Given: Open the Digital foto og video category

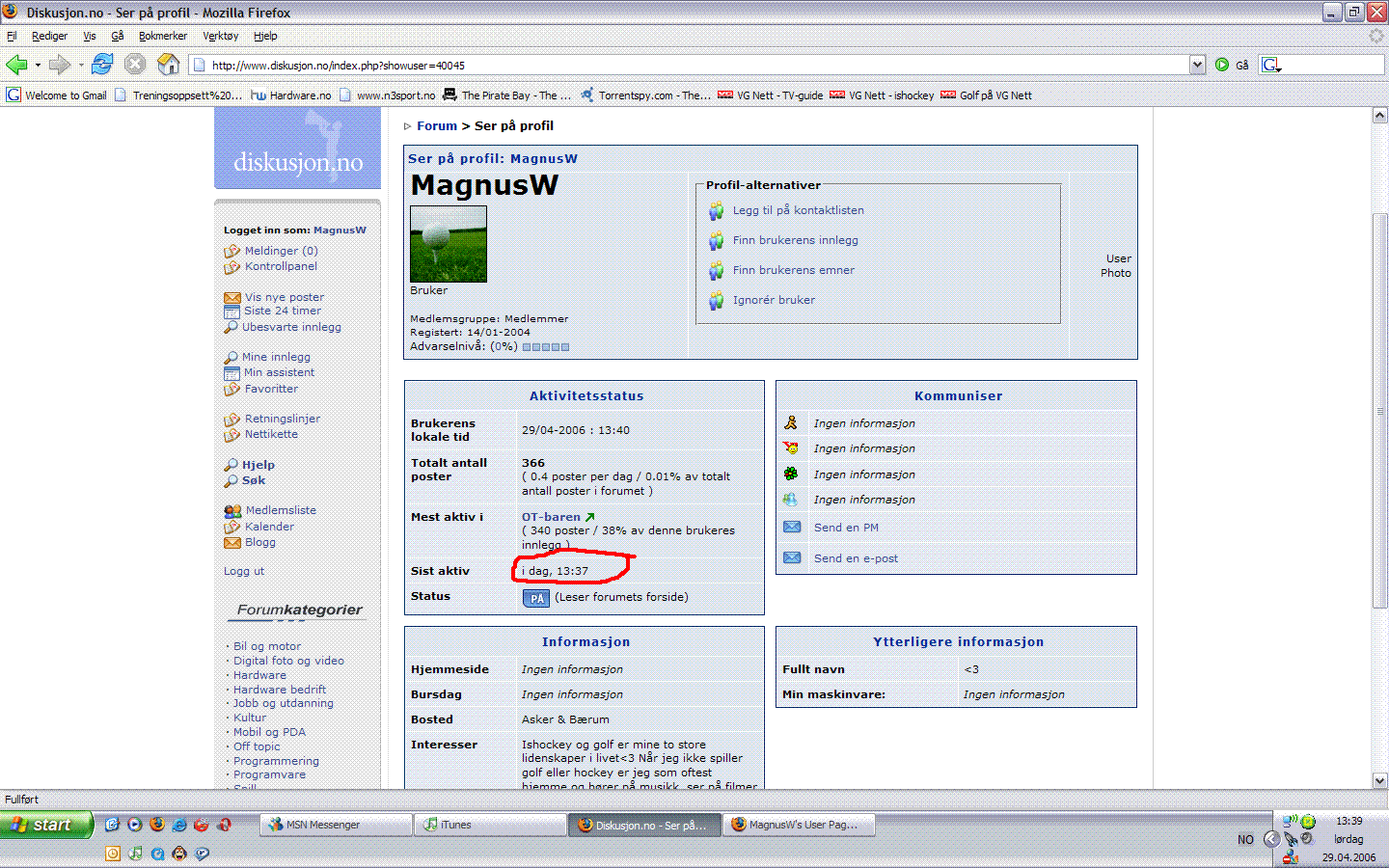Looking at the screenshot, I should (288, 661).
